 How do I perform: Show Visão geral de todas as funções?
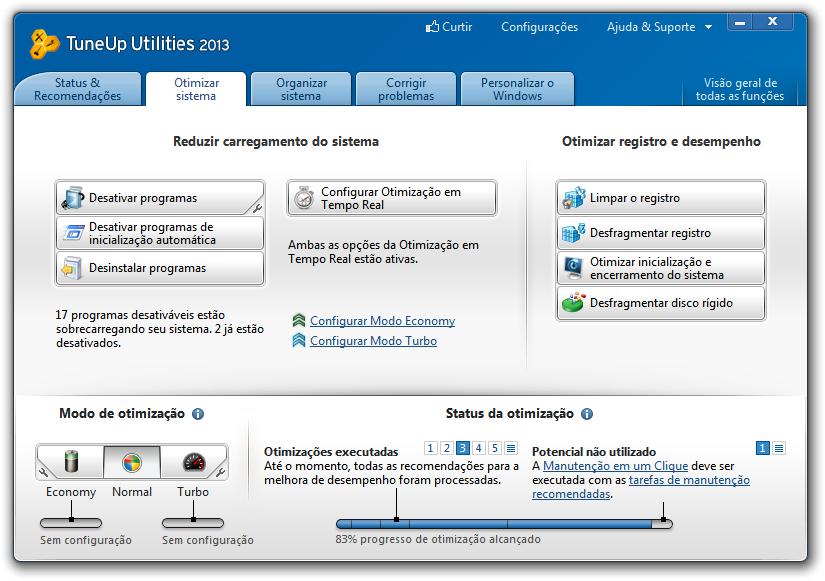[x=740, y=89]
